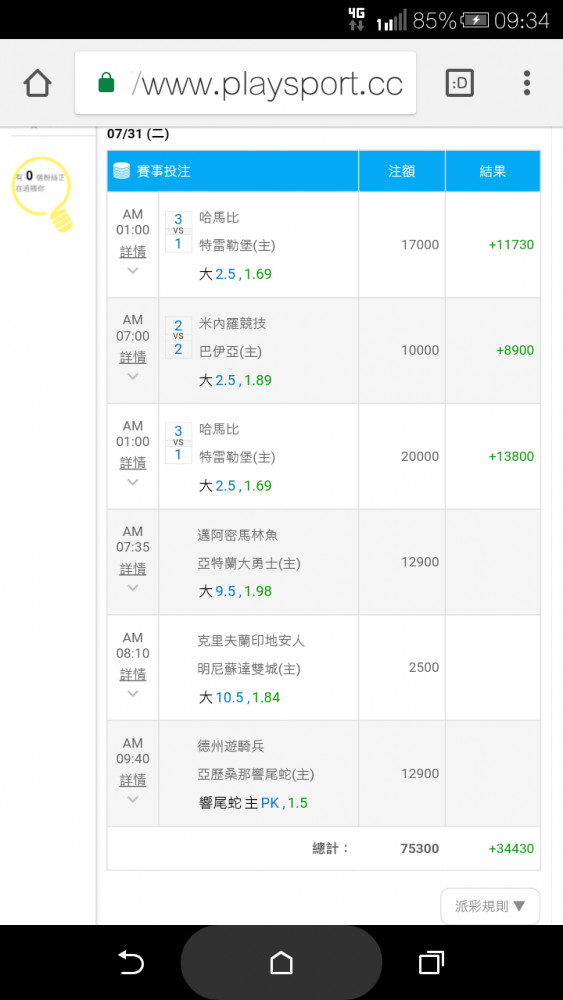Viewport: 563px width, 1000px height.
Task: Expand chevron under 01:00 哈馬比 17000 bet
Action: 133,270
